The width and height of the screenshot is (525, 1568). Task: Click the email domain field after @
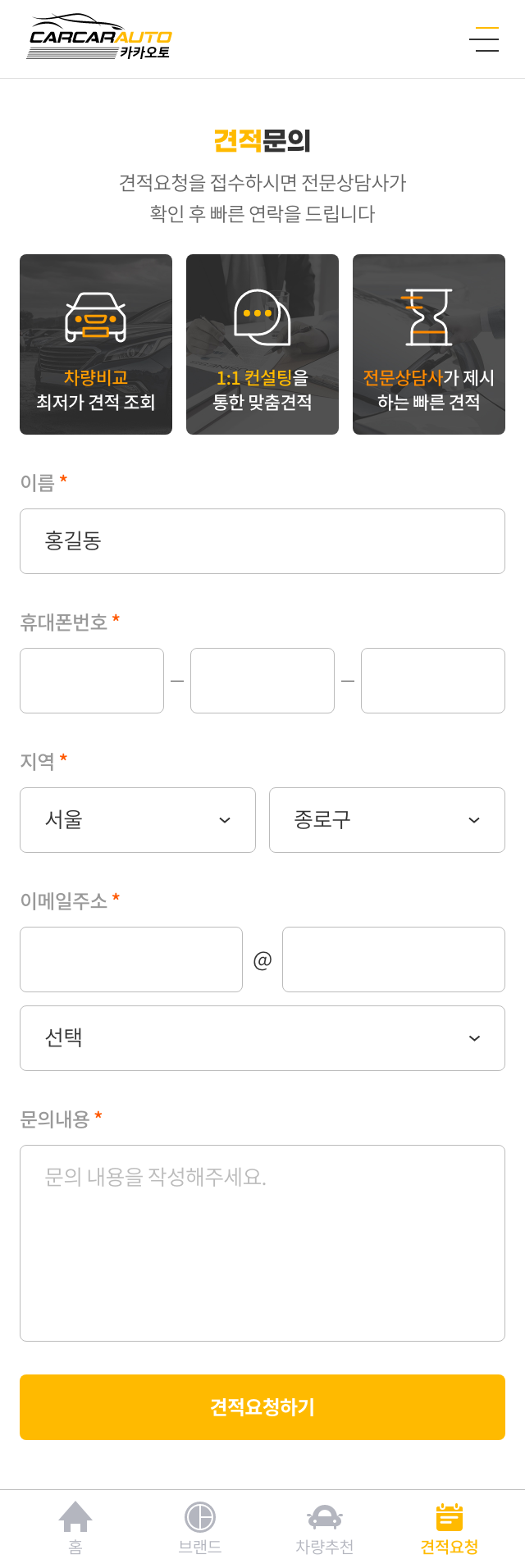click(394, 959)
